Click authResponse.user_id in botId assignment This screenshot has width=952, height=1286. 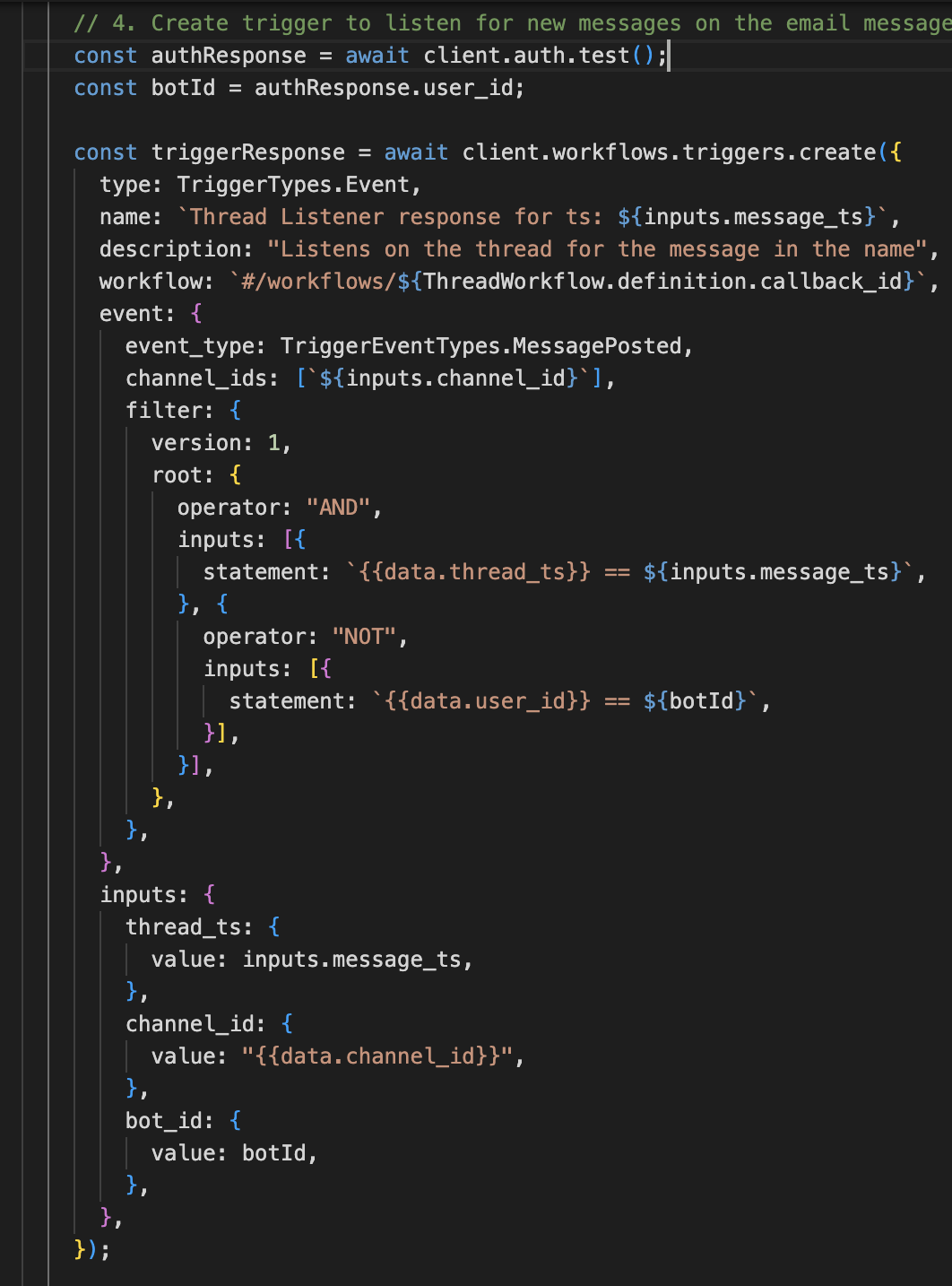[x=388, y=88]
